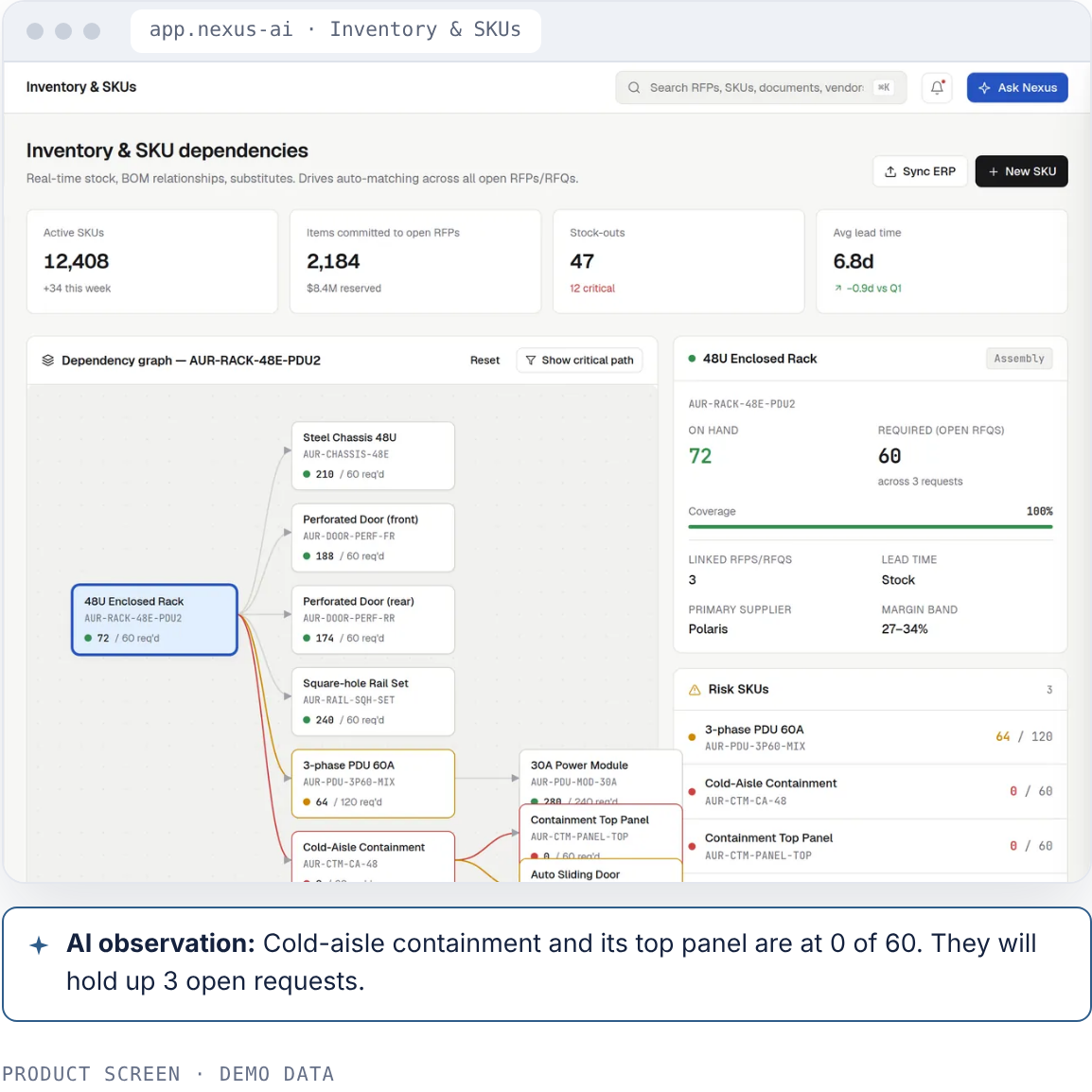Select the Cold-Aisle Containment graph node

[x=373, y=856]
